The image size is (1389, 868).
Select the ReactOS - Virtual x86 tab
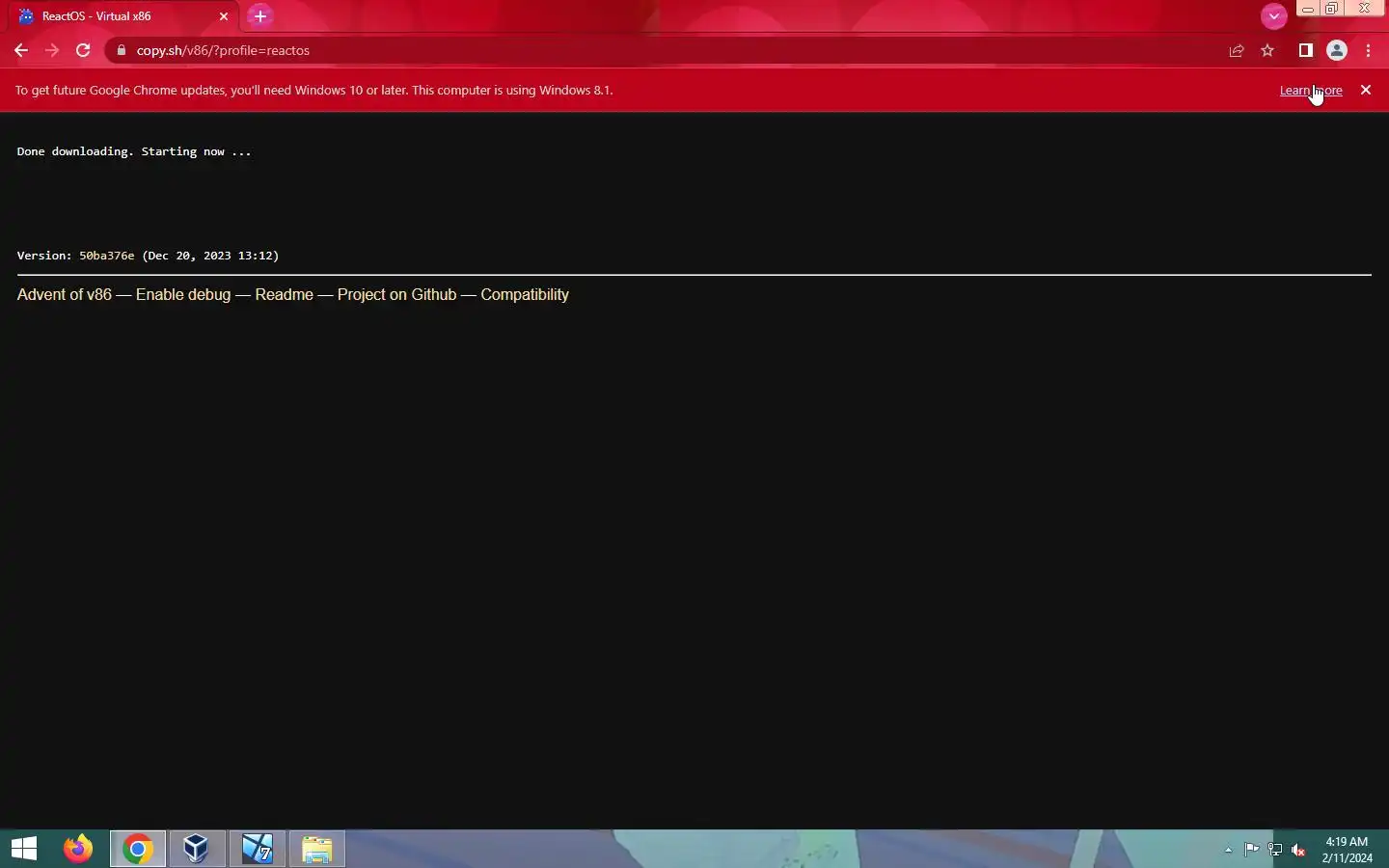pos(123,16)
